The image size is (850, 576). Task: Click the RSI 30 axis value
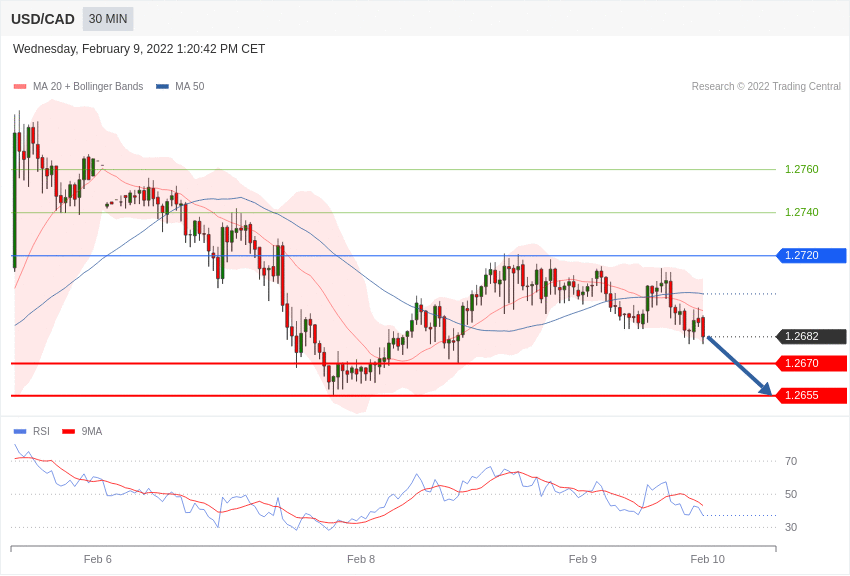tap(791, 527)
